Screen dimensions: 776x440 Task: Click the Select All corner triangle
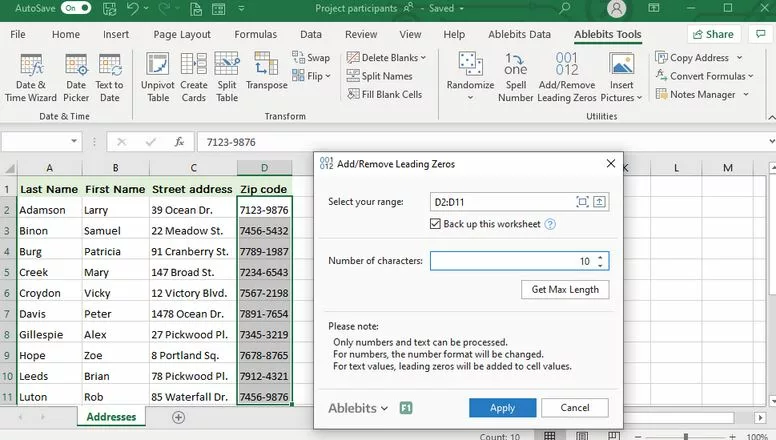coord(9,168)
